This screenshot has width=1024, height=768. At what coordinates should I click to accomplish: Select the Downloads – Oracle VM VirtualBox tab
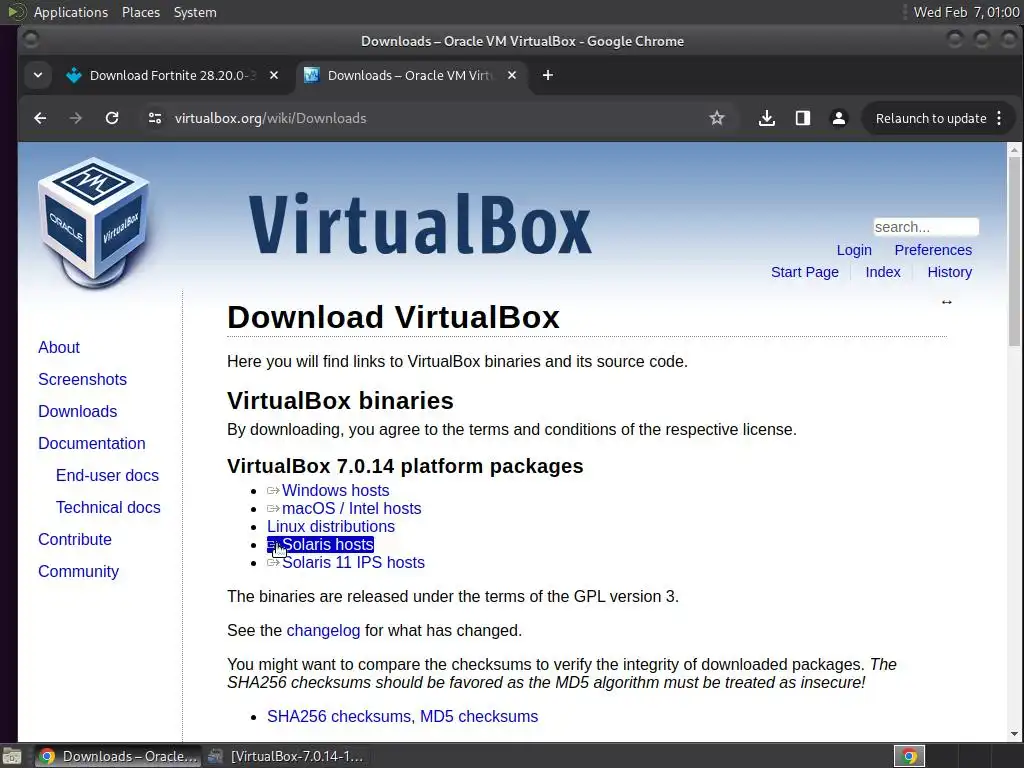[x=411, y=75]
